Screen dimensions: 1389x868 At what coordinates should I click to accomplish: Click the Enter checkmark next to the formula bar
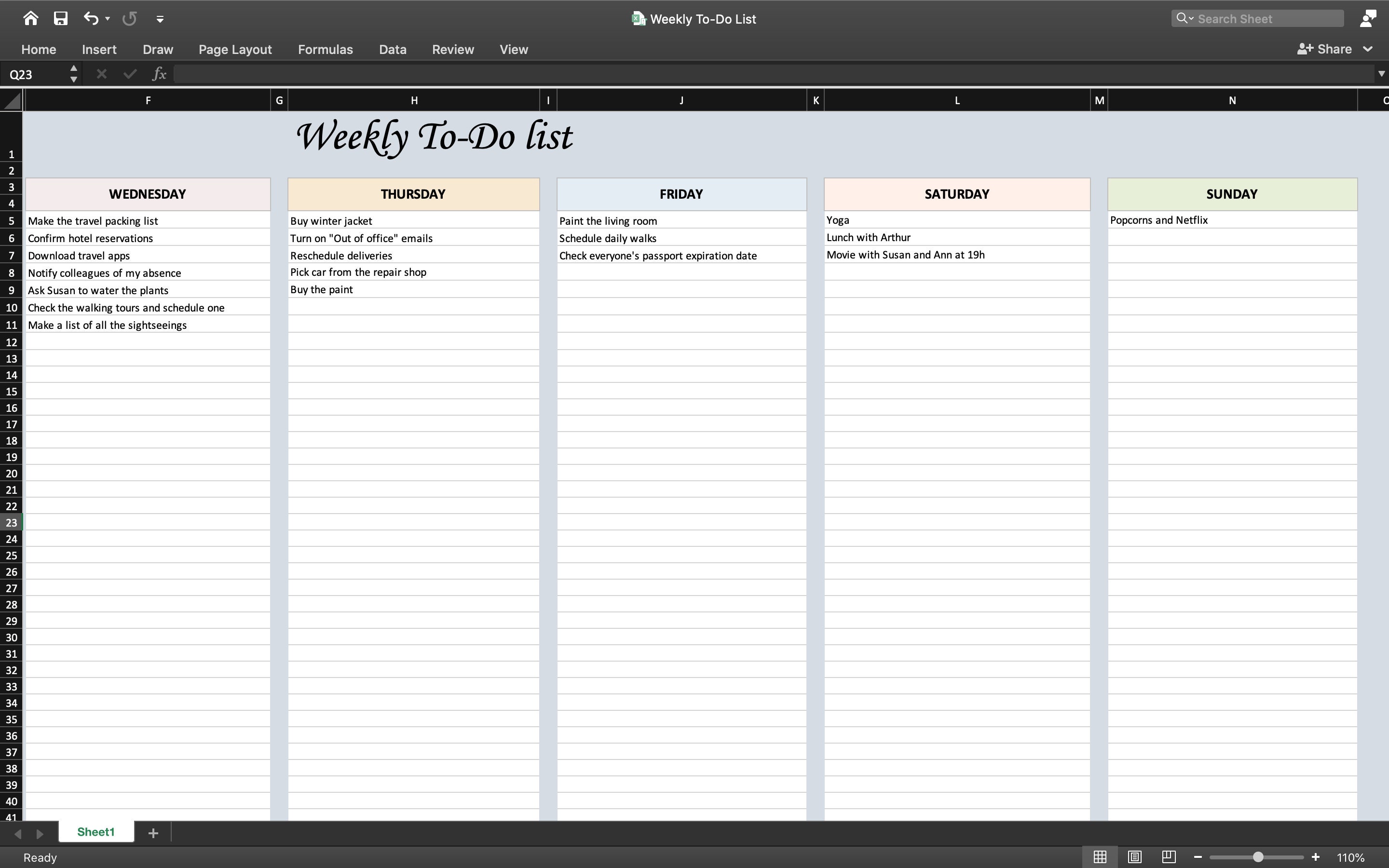(x=129, y=73)
